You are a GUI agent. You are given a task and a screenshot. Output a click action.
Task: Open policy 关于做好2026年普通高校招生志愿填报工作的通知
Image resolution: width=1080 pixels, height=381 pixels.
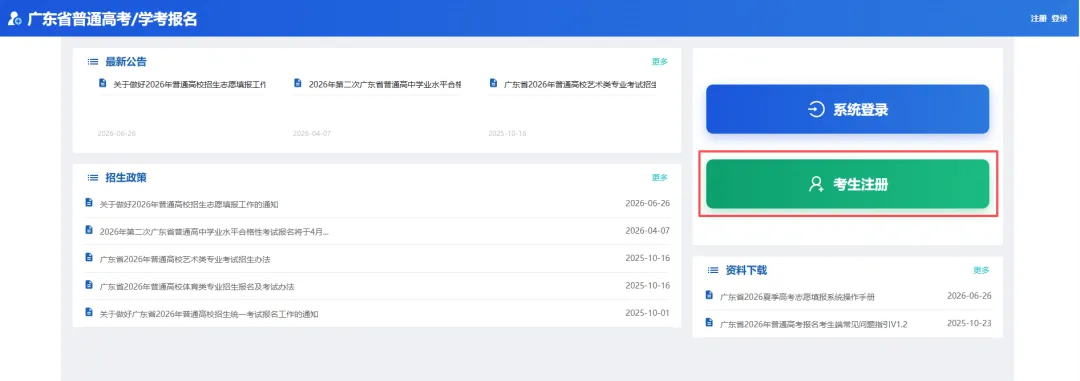(x=189, y=205)
